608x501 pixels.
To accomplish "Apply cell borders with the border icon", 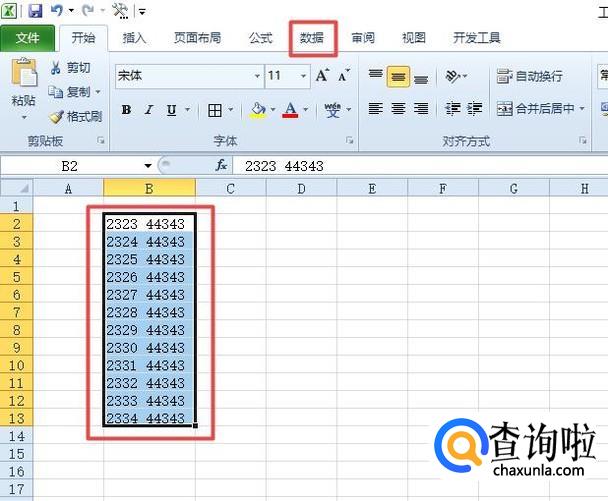I will pos(214,110).
